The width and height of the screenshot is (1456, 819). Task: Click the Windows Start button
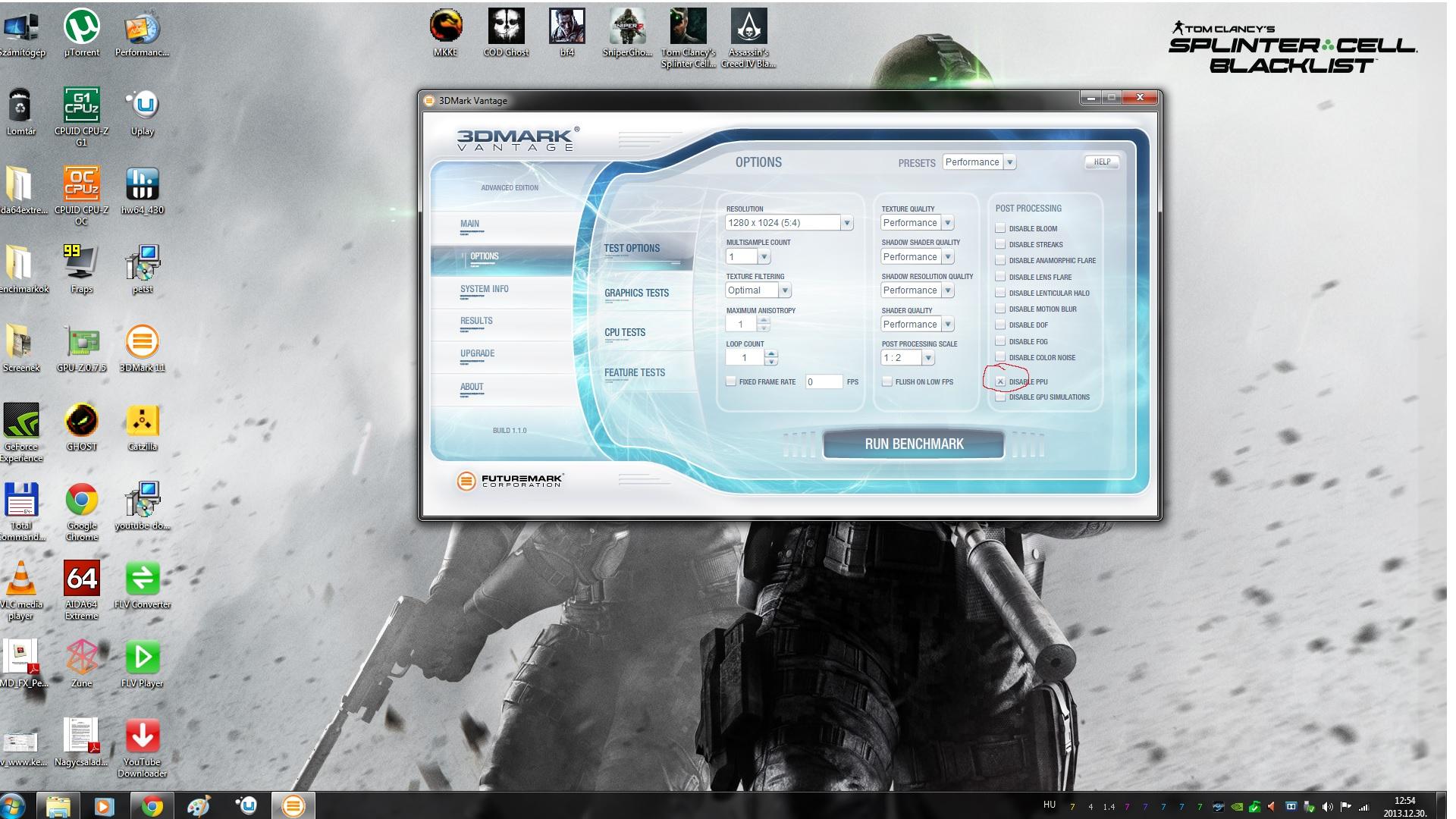(x=13, y=805)
